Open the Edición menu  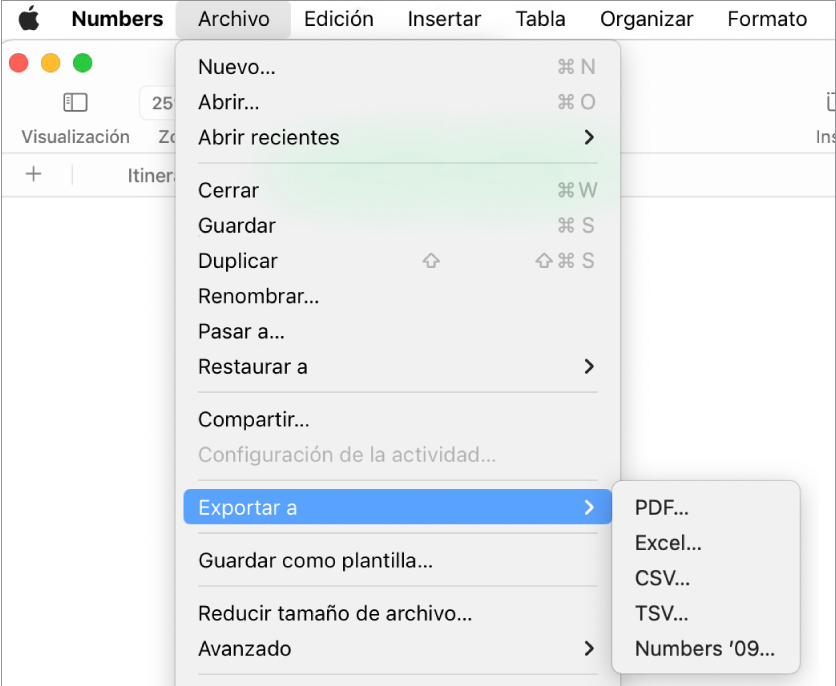338,18
